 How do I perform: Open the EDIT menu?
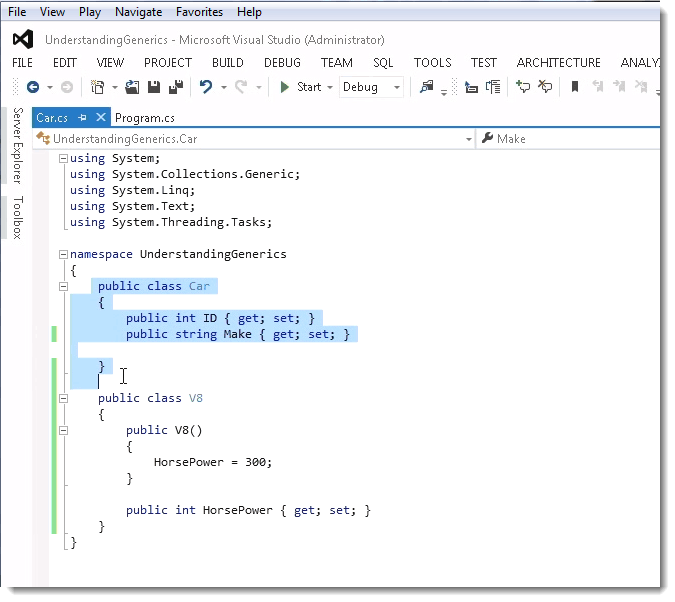point(65,63)
